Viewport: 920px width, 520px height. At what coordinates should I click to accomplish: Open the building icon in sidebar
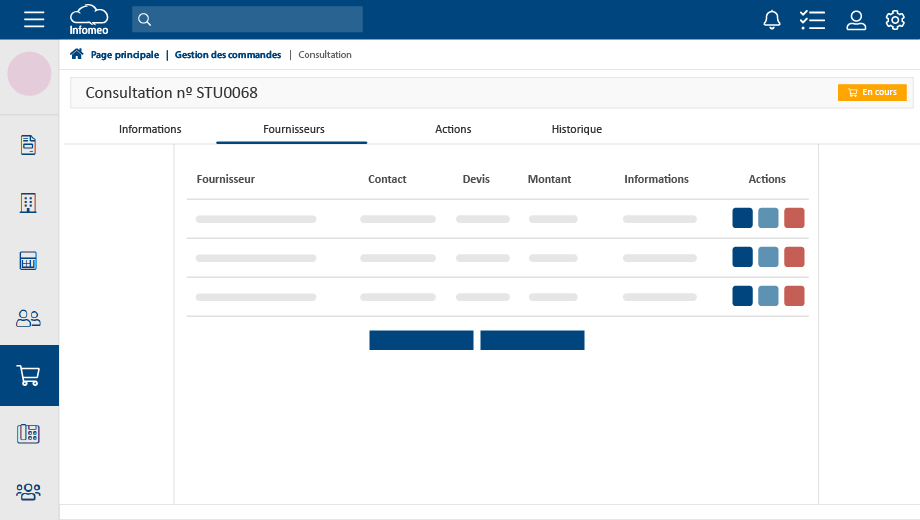(x=29, y=203)
